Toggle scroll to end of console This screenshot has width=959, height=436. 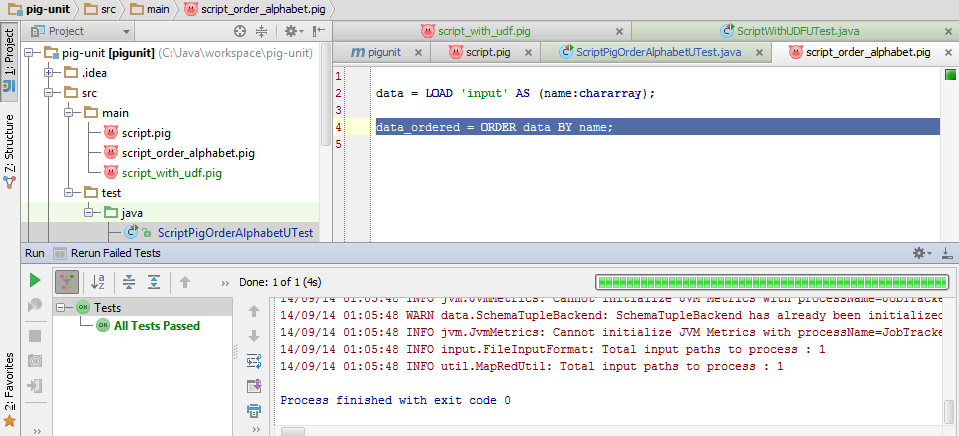pyautogui.click(x=253, y=385)
